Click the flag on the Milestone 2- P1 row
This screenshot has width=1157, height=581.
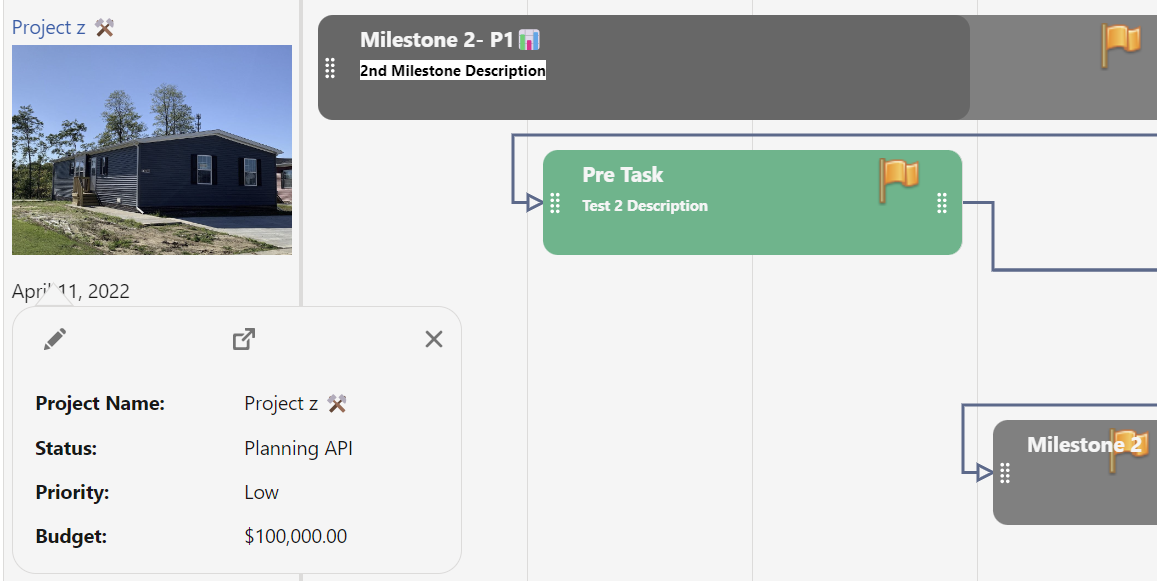coord(1122,45)
